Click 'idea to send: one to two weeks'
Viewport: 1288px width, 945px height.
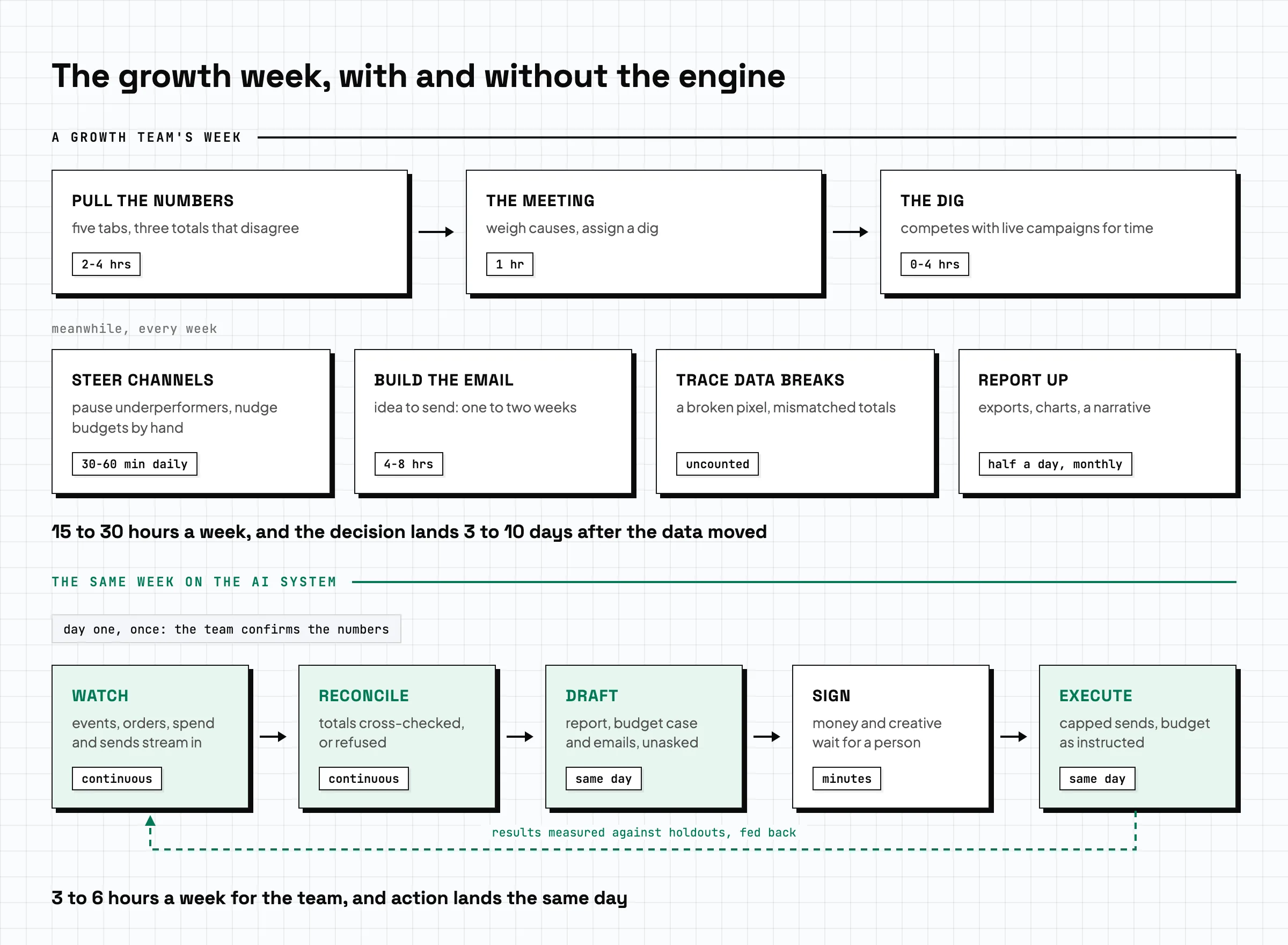pyautogui.click(x=475, y=408)
